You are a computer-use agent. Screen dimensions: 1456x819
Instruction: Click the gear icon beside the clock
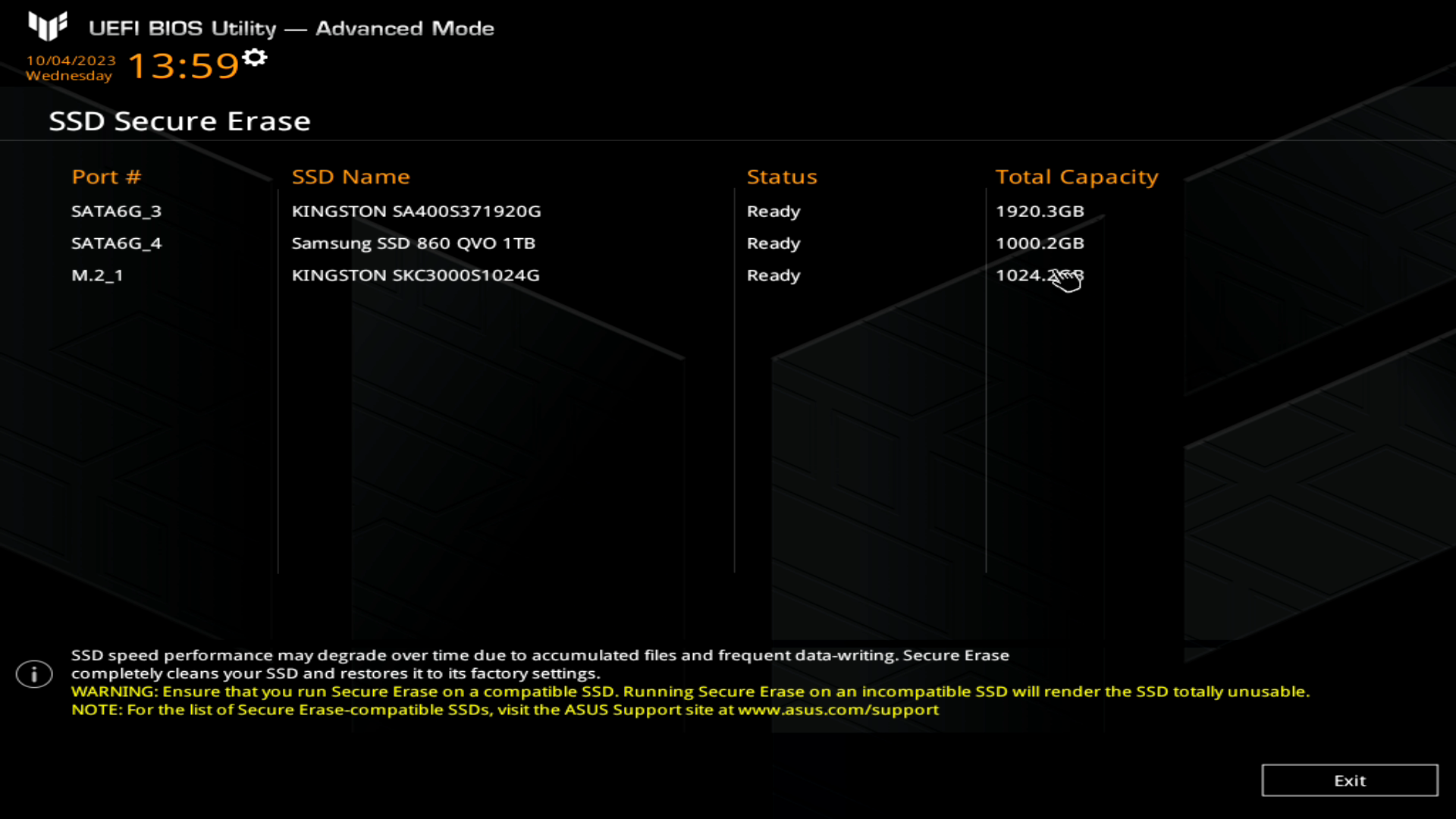click(x=255, y=58)
